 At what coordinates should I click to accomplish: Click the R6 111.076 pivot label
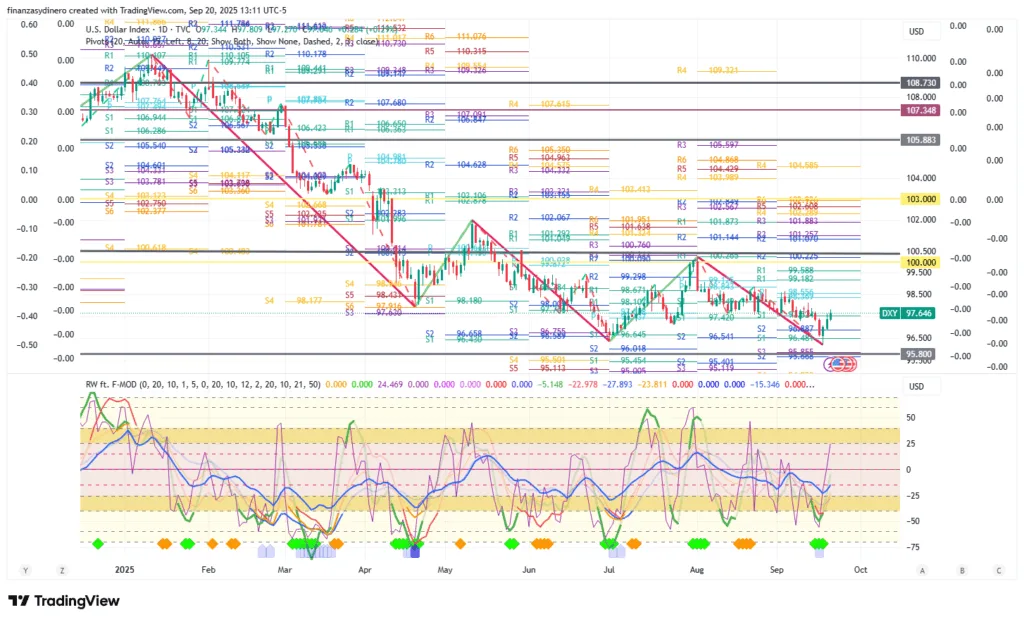tap(455, 37)
